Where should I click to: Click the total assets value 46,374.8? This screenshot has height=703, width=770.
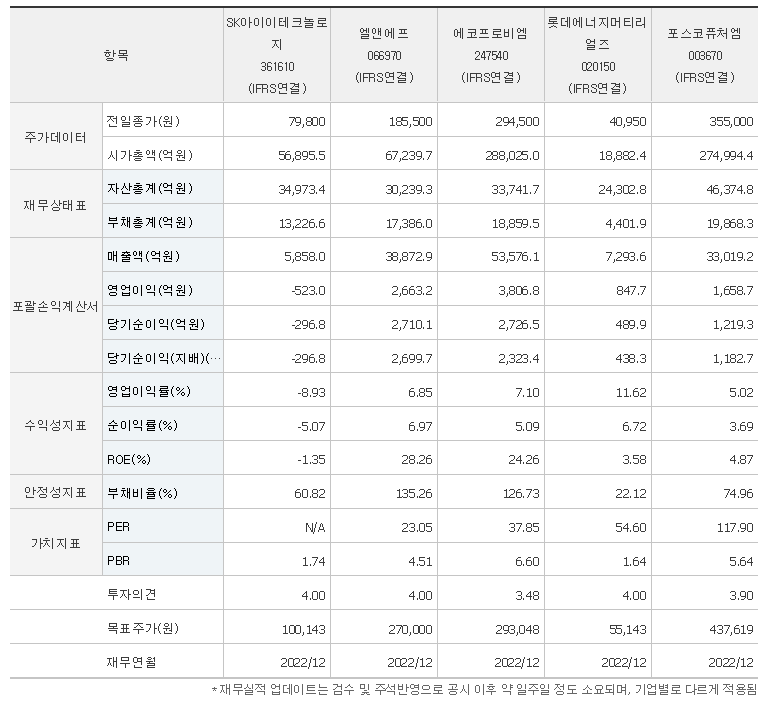pyautogui.click(x=730, y=189)
